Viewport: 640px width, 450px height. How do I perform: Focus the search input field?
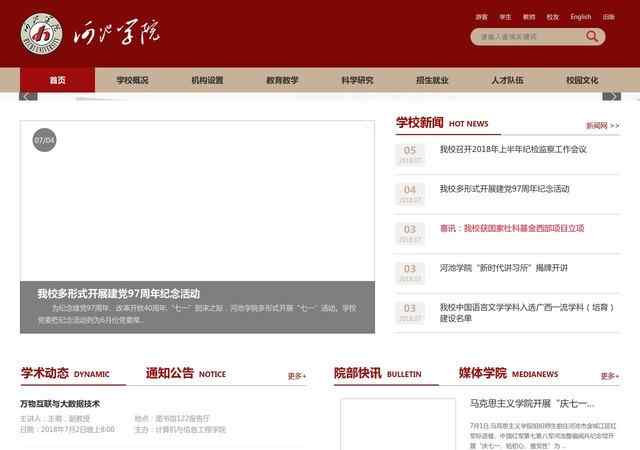531,37
